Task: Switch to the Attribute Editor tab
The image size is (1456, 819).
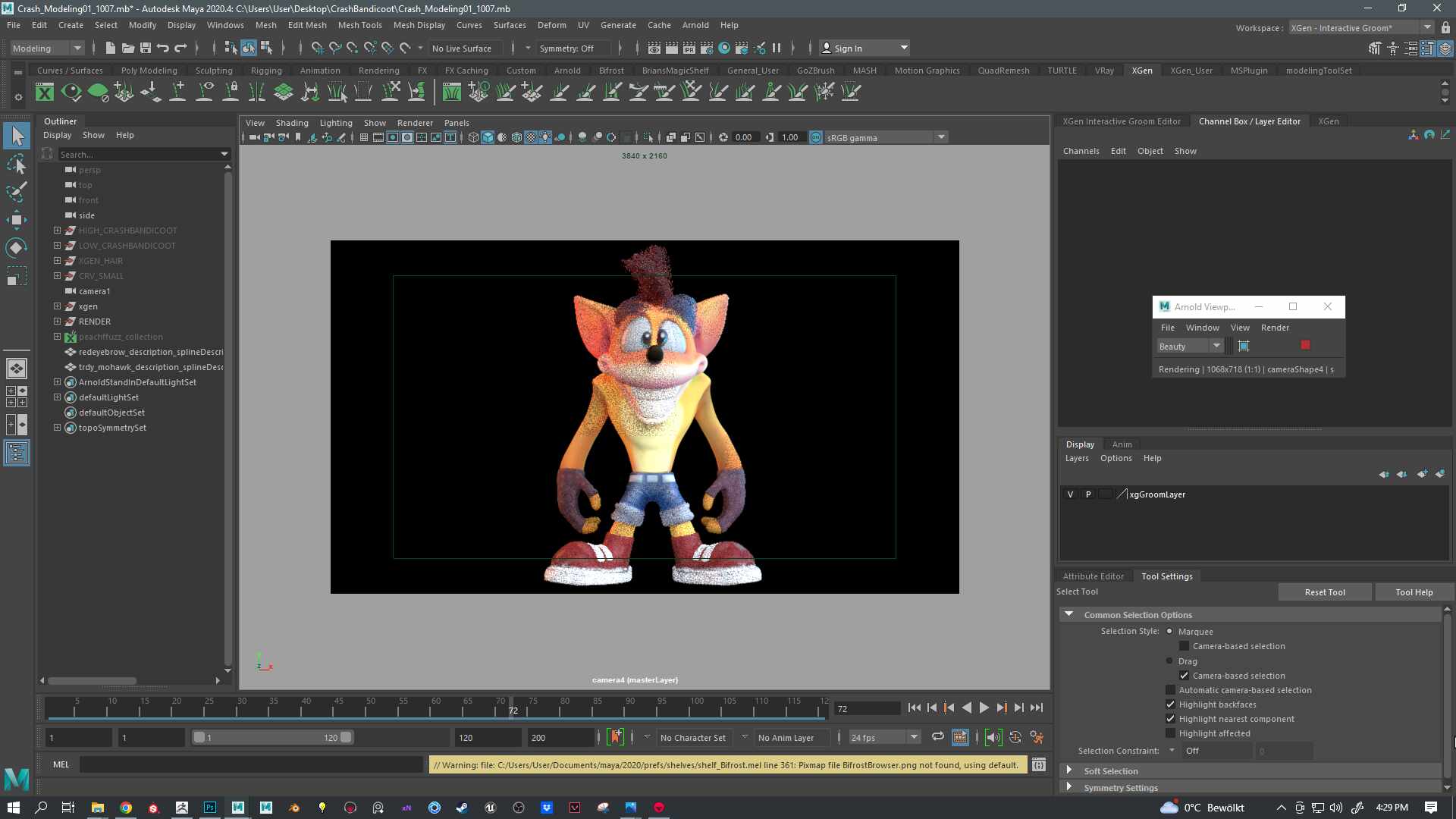Action: click(1093, 576)
